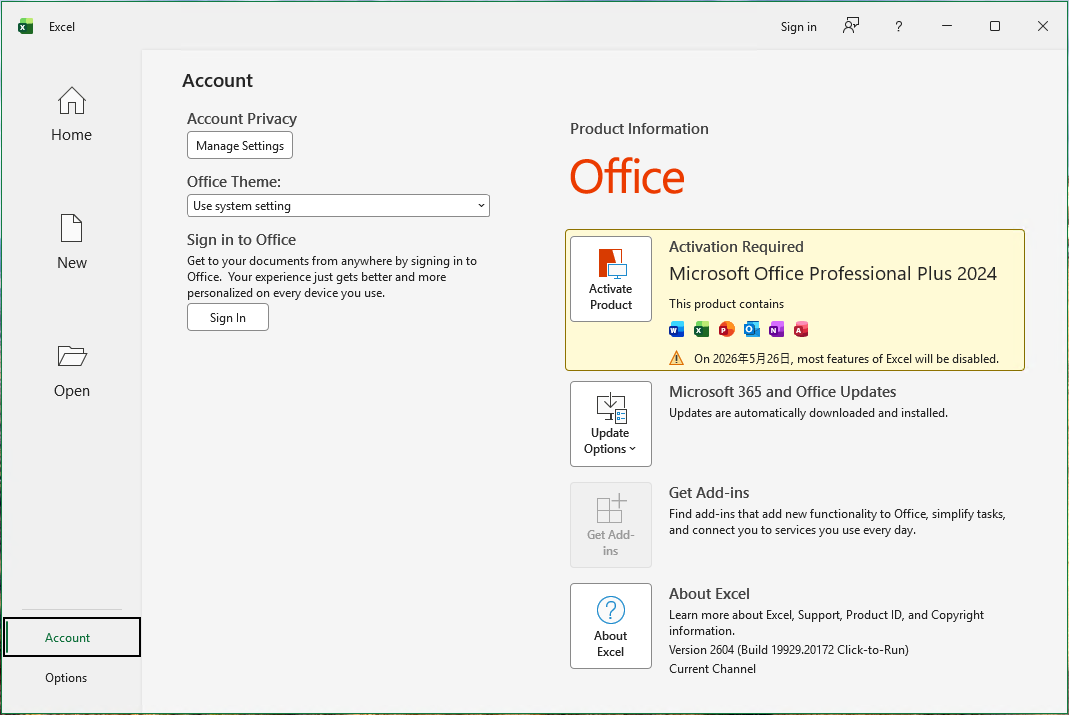Click the Access app icon
Image resolution: width=1069 pixels, height=715 pixels.
(x=801, y=330)
